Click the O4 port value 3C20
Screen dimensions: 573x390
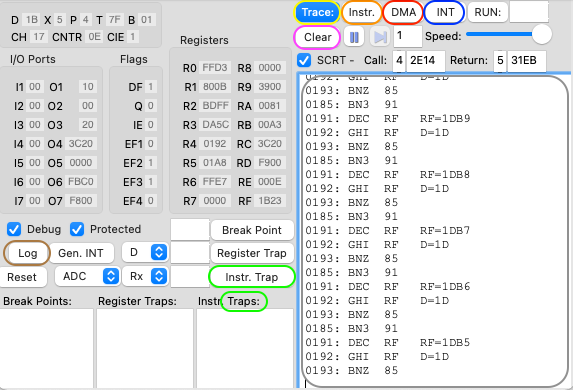click(x=81, y=144)
